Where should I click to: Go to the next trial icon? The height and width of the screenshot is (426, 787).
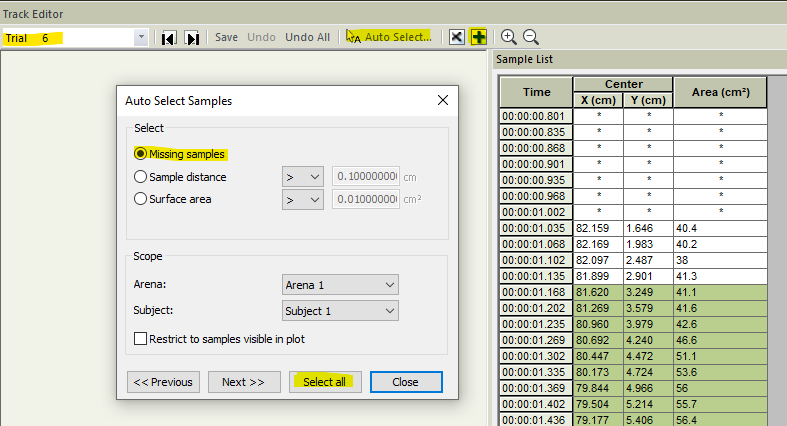192,38
